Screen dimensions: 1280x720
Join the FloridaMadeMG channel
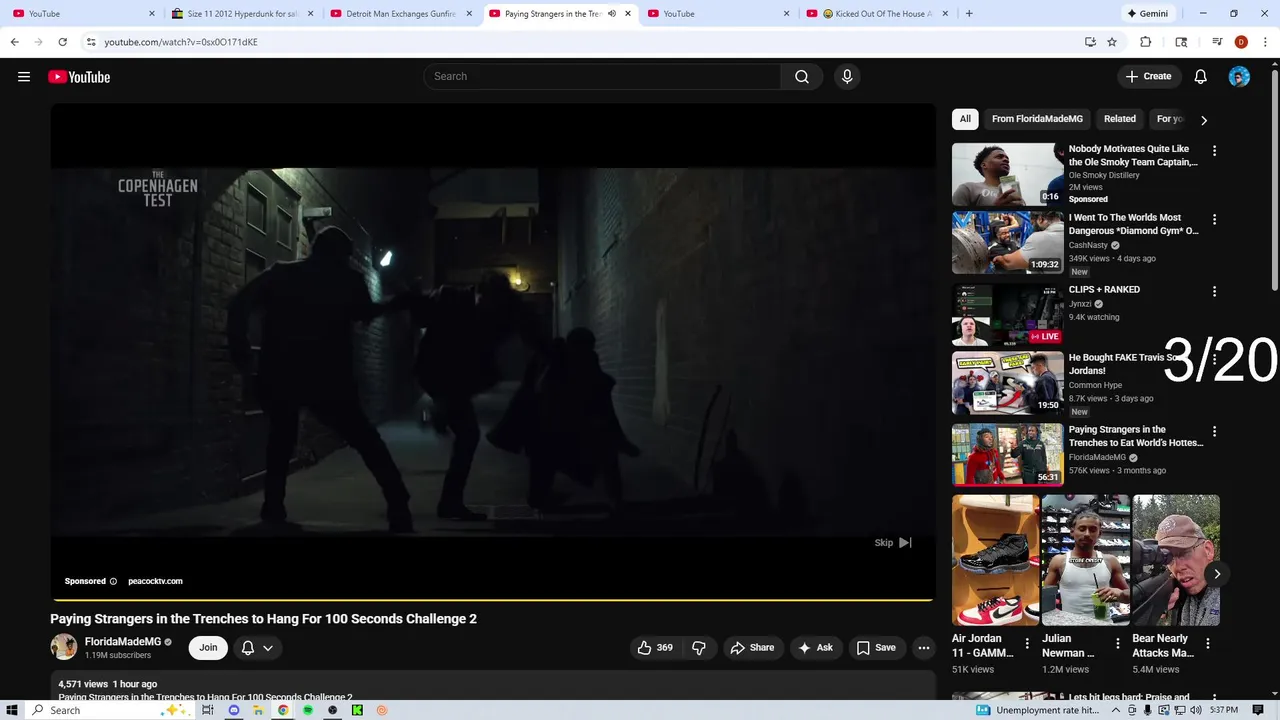(x=208, y=648)
